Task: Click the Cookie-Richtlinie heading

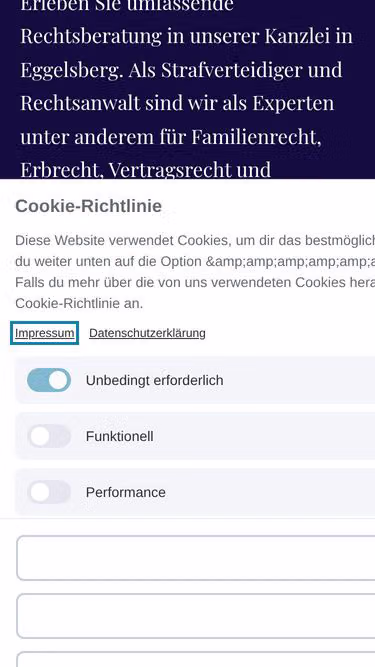Action: click(88, 206)
